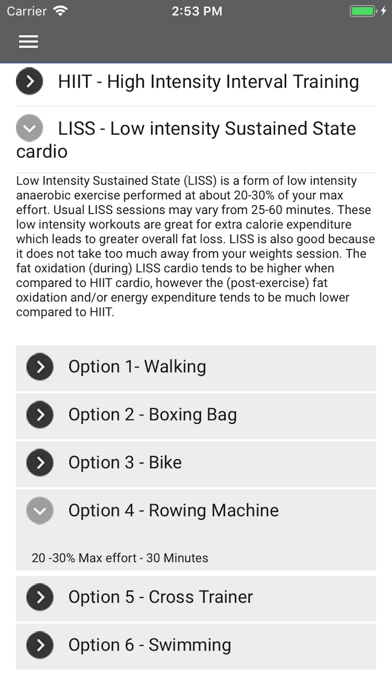Expand Option 3 Bike arrow icon
Screen dimensions: 392x696
coord(40,463)
